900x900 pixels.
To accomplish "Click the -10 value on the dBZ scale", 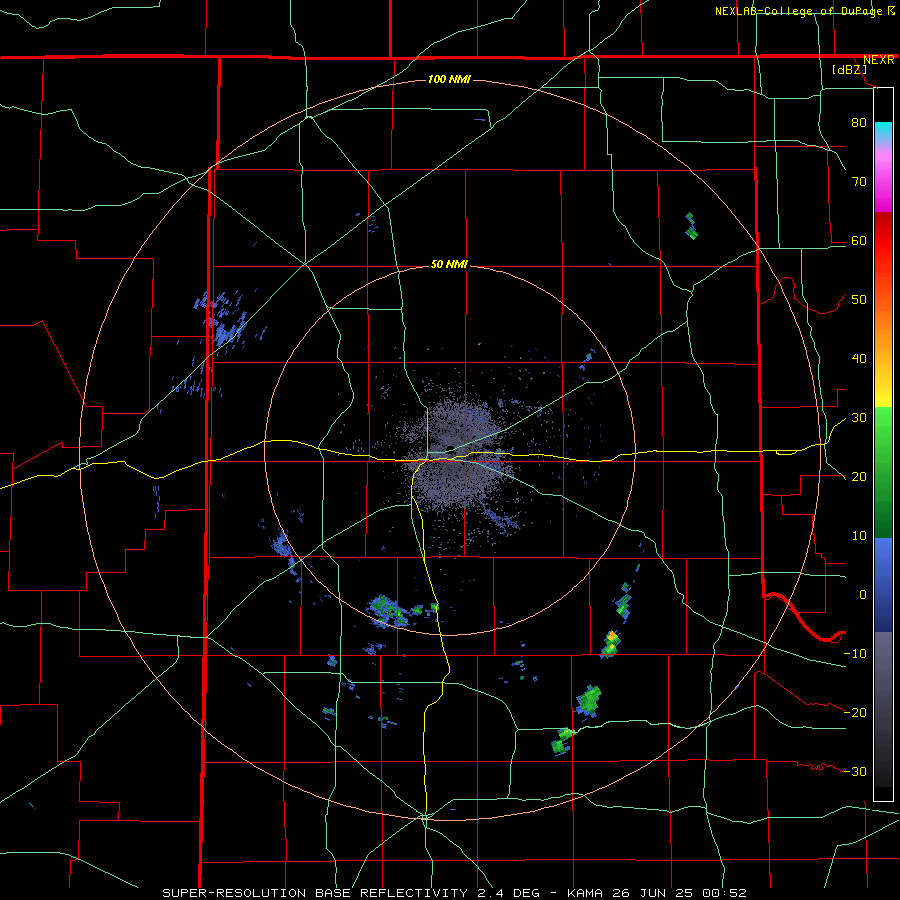I will [855, 653].
